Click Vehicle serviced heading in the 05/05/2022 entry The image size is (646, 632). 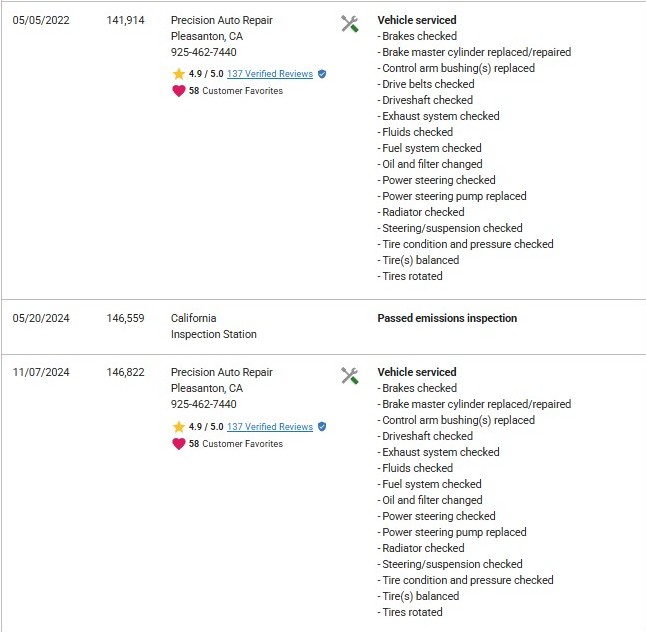point(416,20)
